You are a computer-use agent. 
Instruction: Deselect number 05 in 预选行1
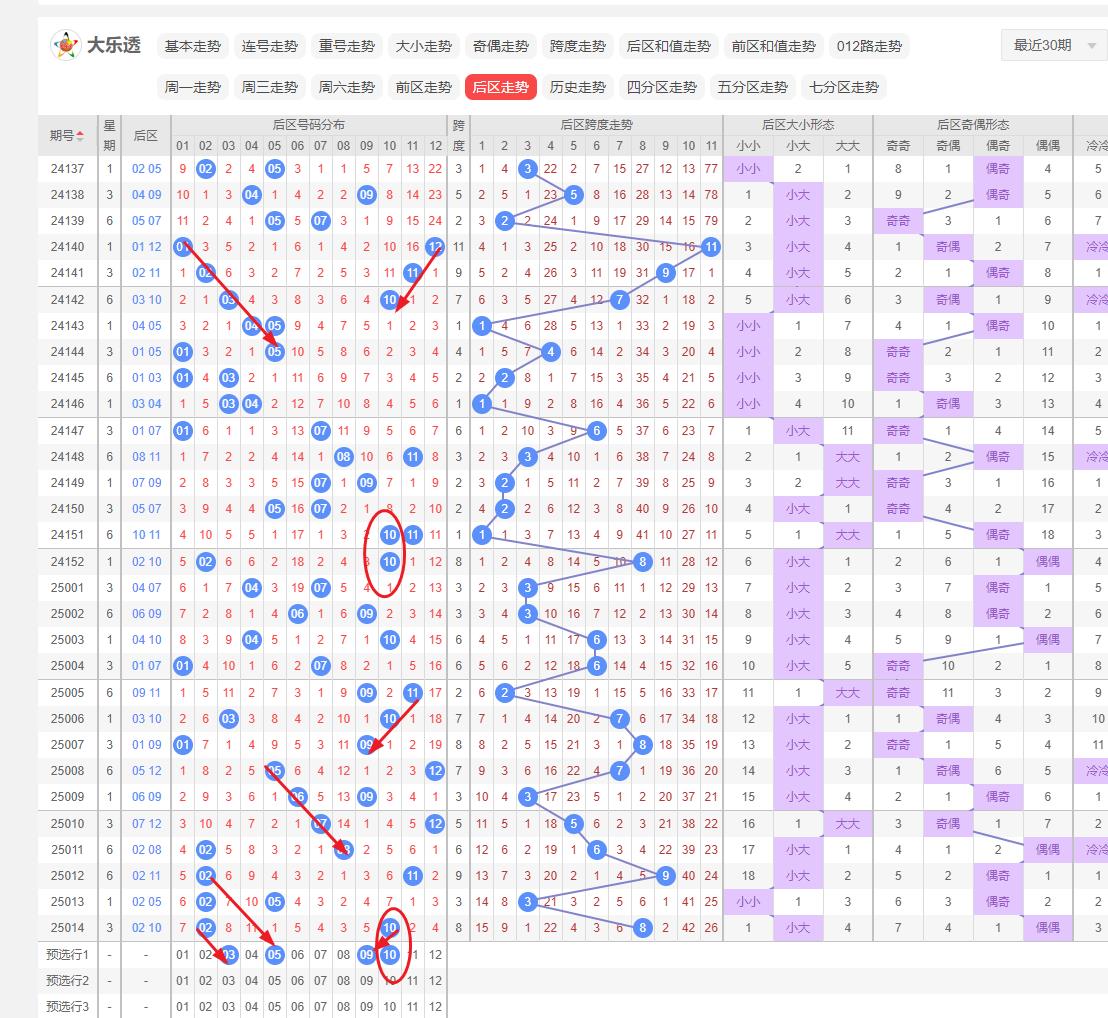(275, 955)
